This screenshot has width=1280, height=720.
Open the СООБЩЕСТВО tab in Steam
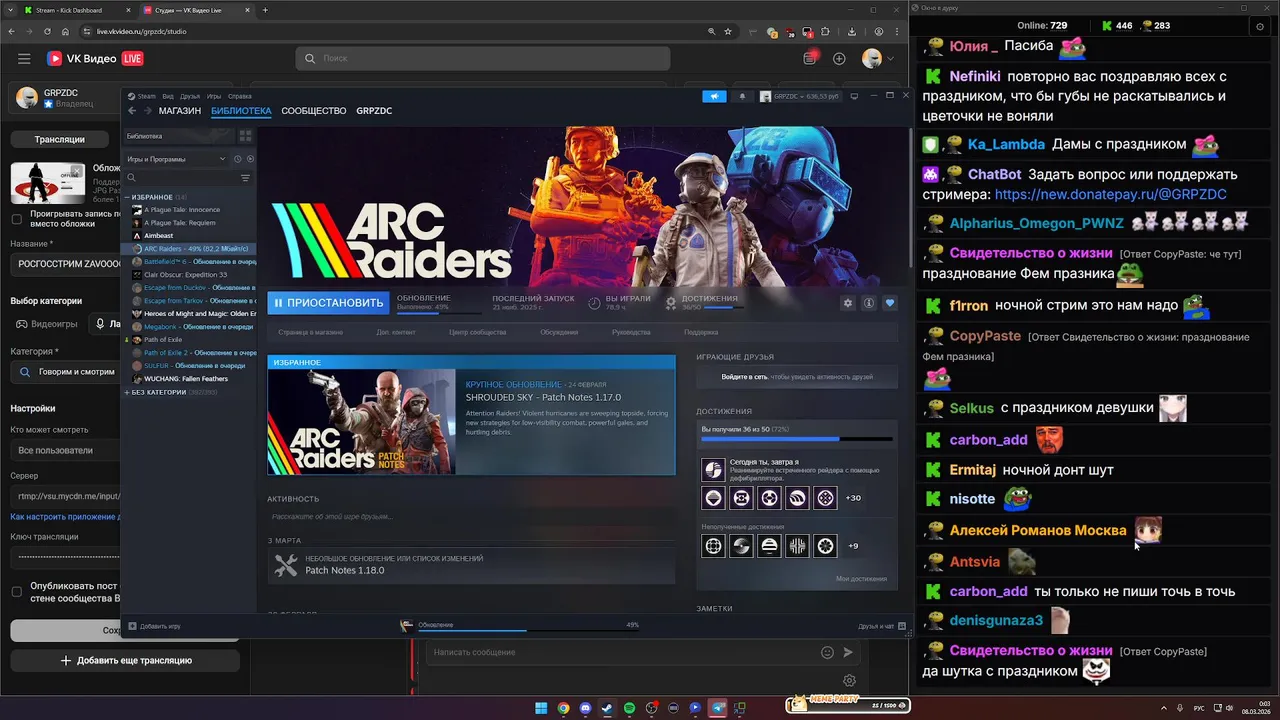314,111
